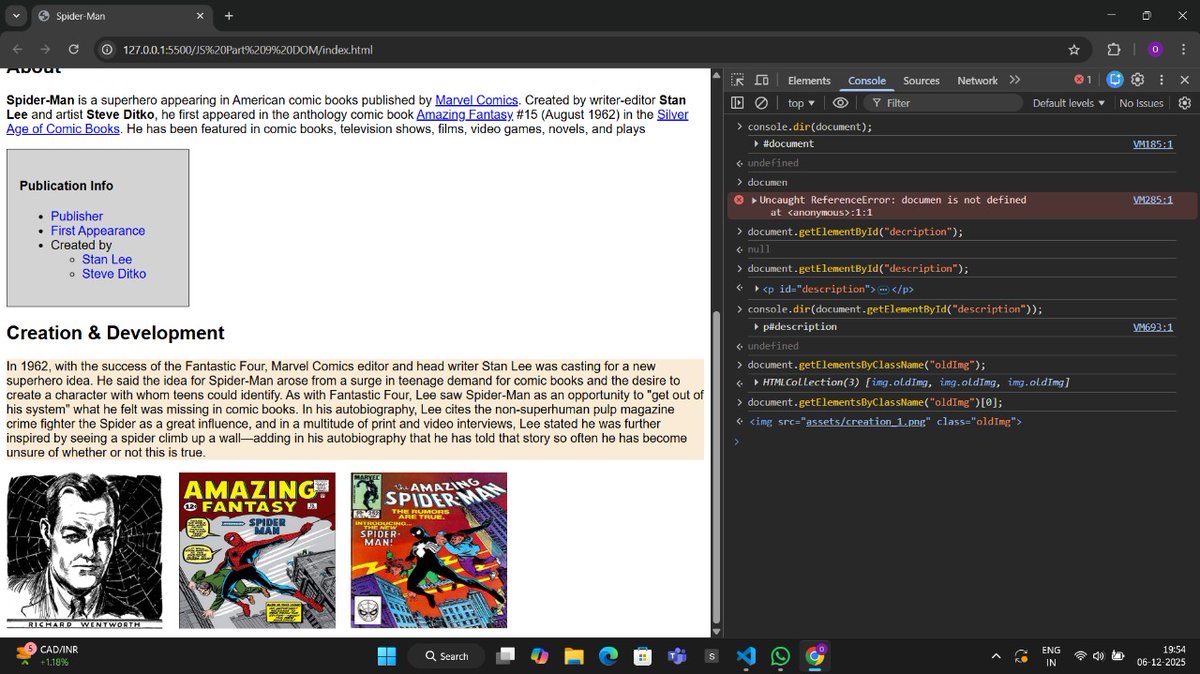Open DevTools settings gear
The width and height of the screenshot is (1200, 674).
click(1138, 80)
